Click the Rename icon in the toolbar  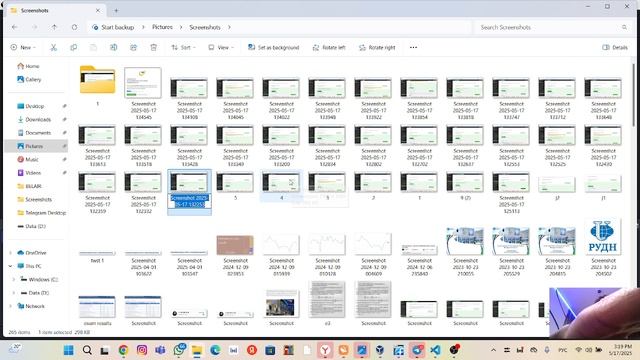(113, 47)
